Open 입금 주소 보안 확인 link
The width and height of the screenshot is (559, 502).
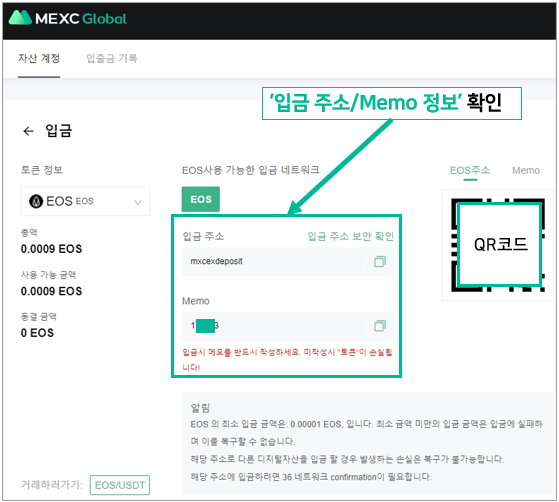(x=350, y=236)
